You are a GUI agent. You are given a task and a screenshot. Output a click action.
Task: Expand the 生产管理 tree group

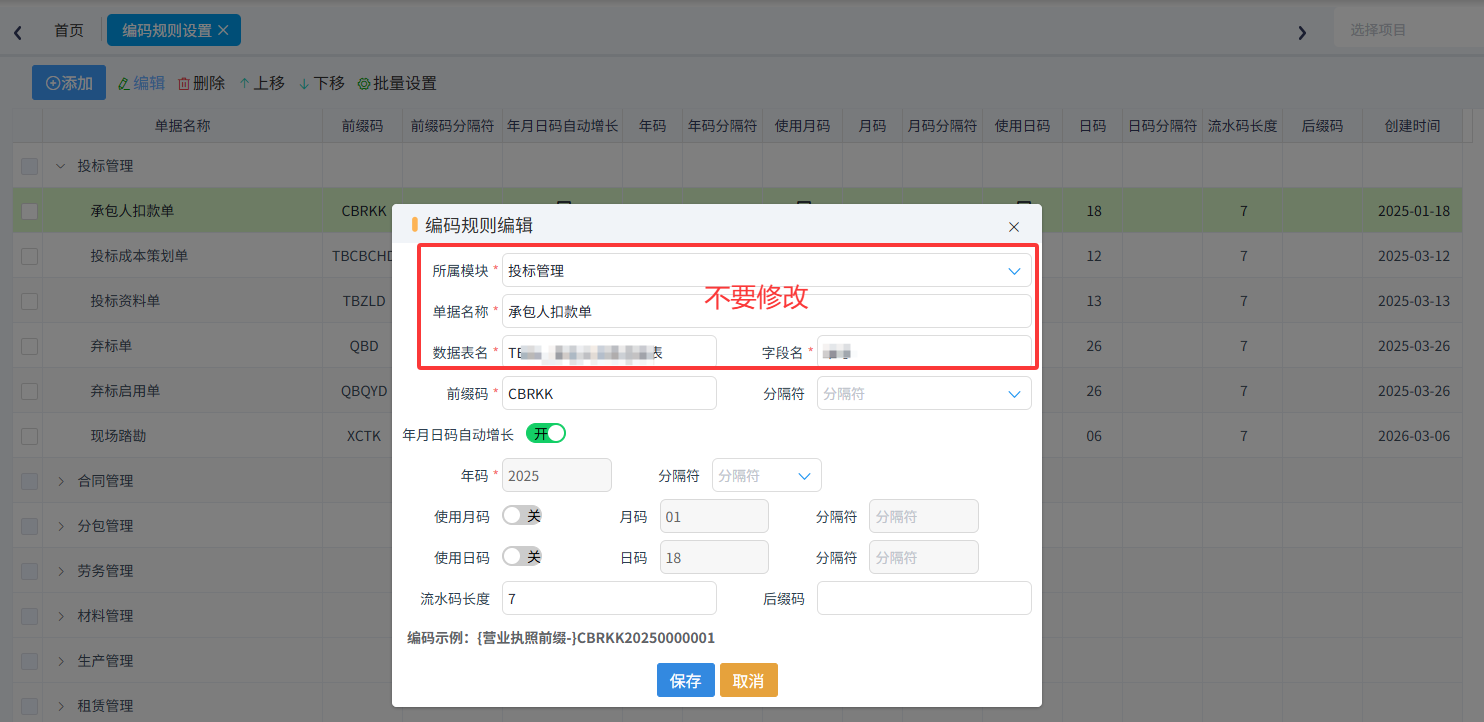click(x=60, y=661)
